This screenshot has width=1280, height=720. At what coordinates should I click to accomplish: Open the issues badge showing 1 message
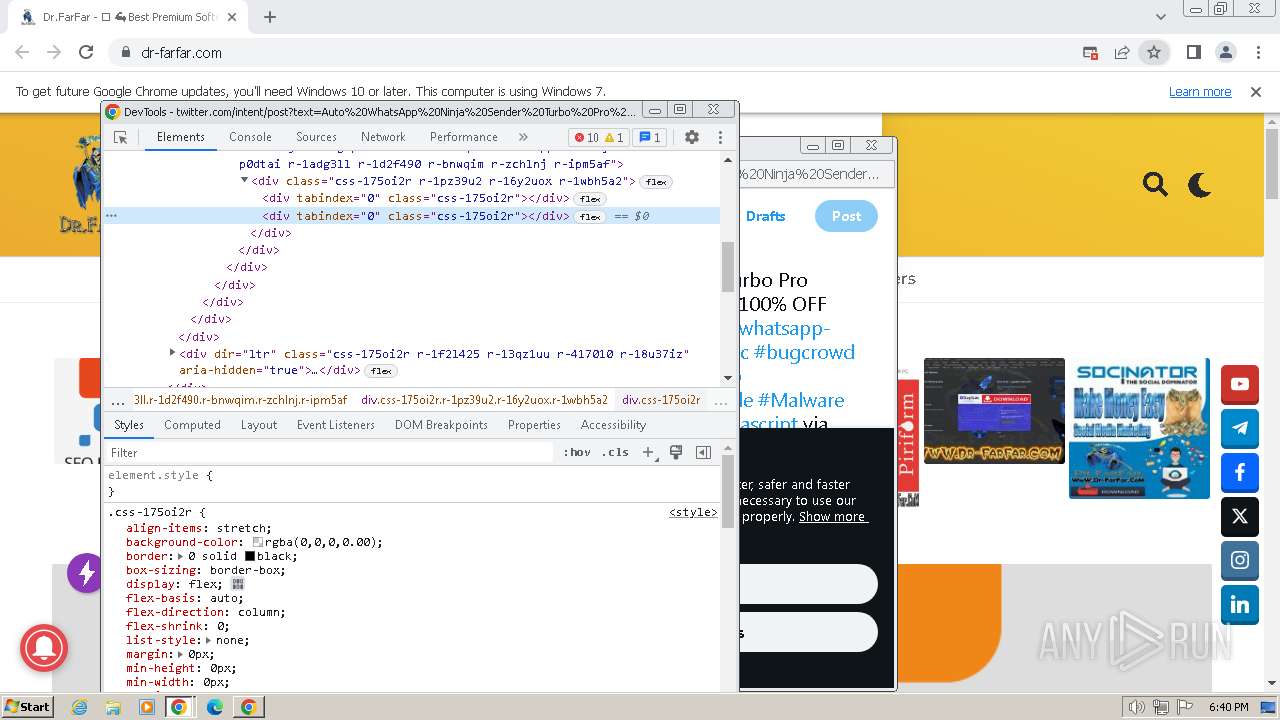click(x=649, y=137)
